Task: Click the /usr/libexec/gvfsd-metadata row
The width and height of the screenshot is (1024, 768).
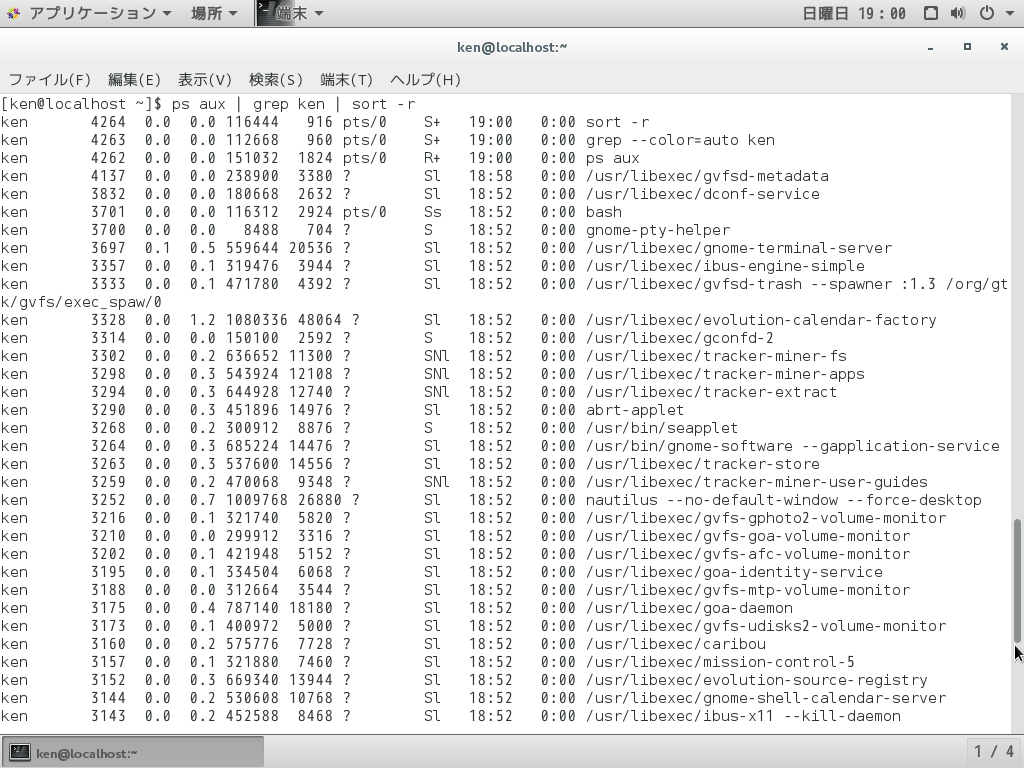Action: pyautogui.click(x=415, y=176)
